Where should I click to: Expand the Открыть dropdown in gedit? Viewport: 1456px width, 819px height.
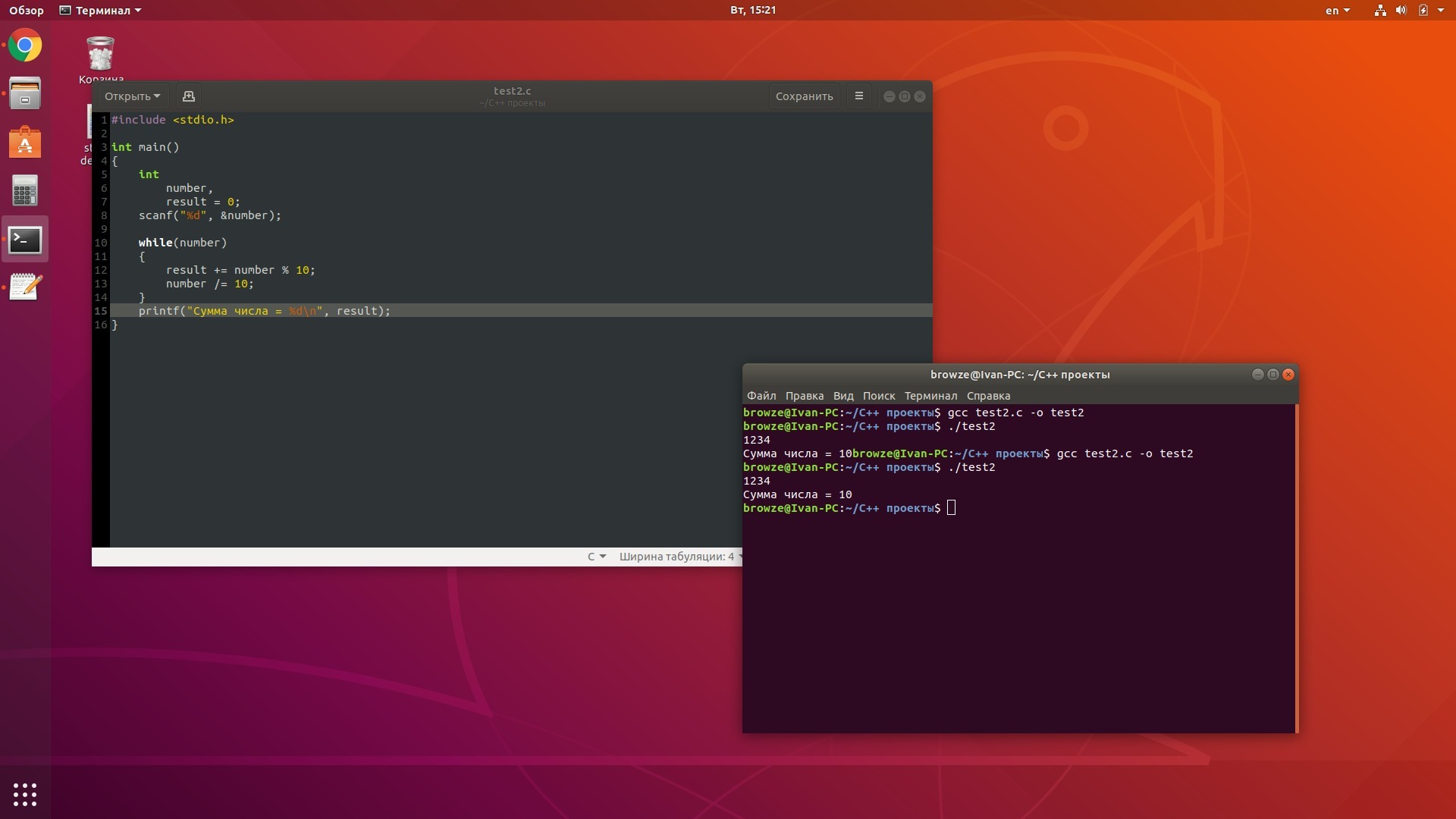[x=132, y=96]
